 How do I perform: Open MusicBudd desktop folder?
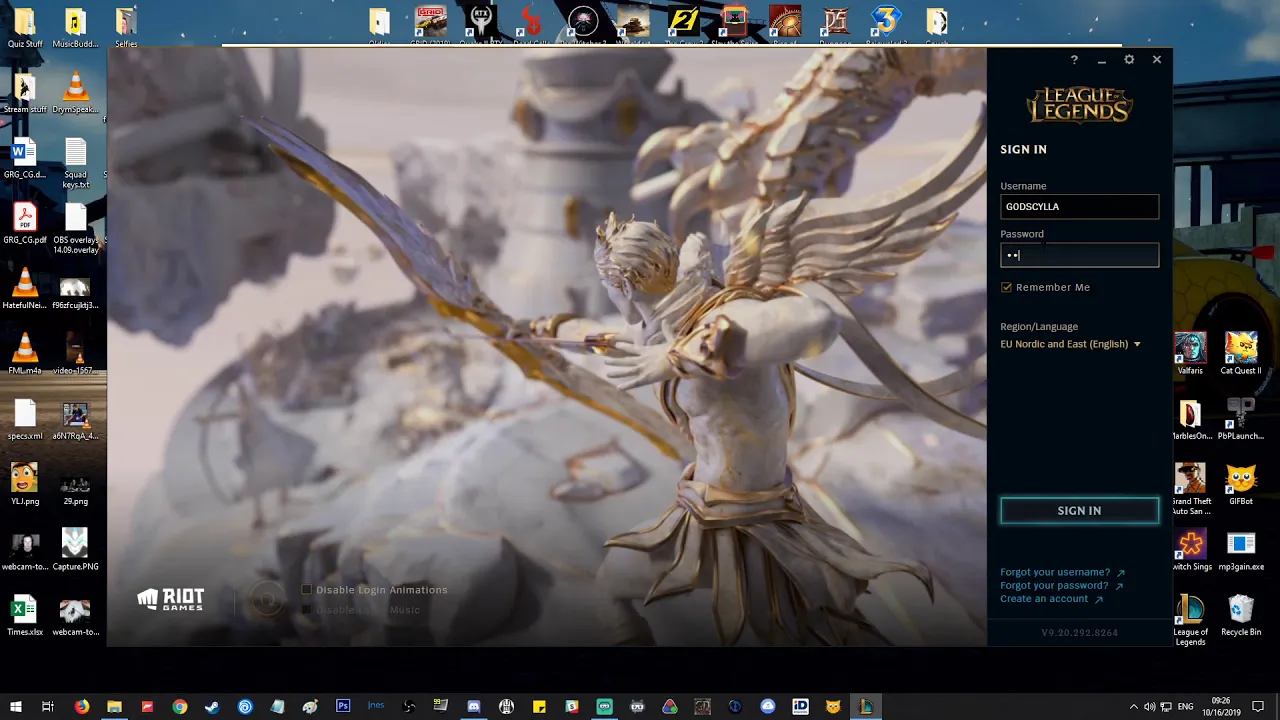(x=75, y=28)
